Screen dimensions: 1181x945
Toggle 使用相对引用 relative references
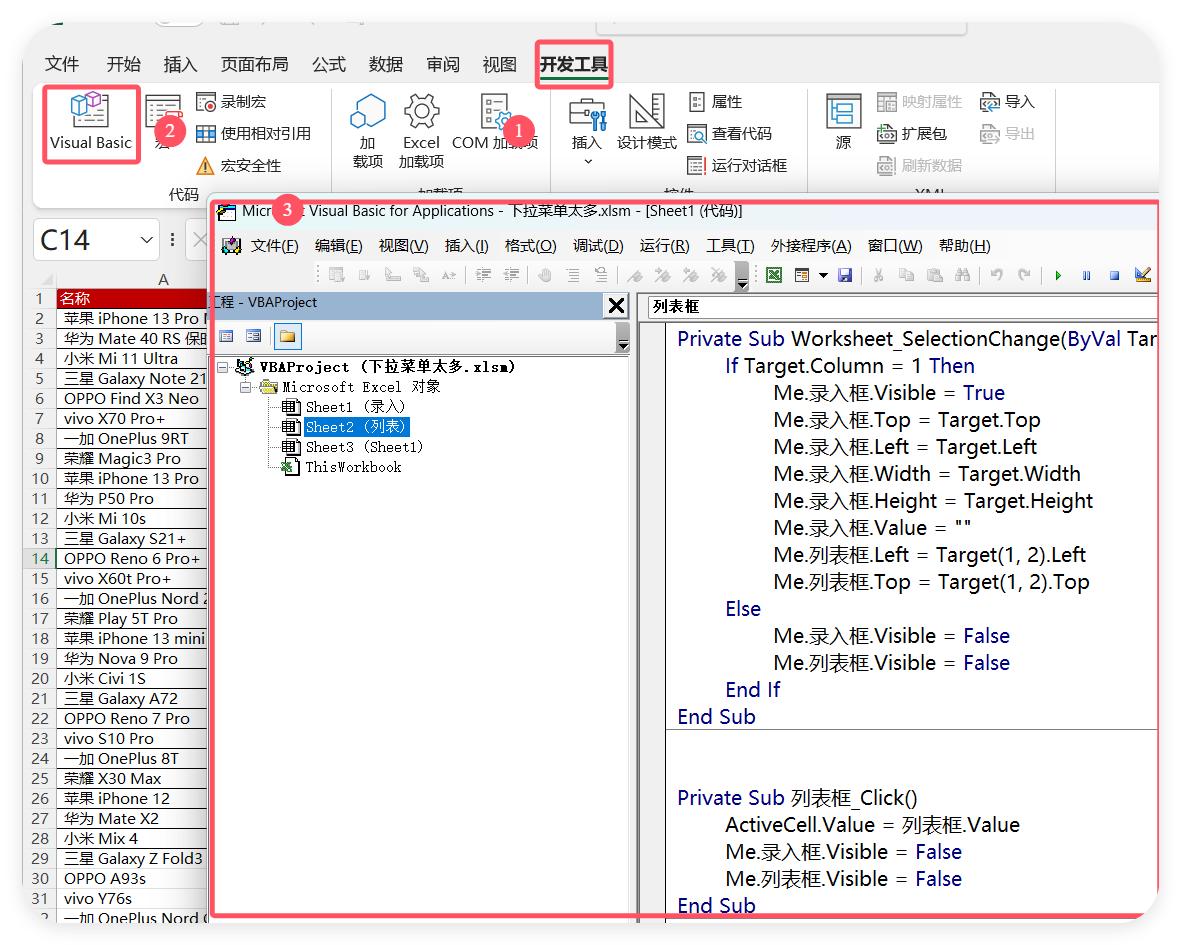[253, 134]
